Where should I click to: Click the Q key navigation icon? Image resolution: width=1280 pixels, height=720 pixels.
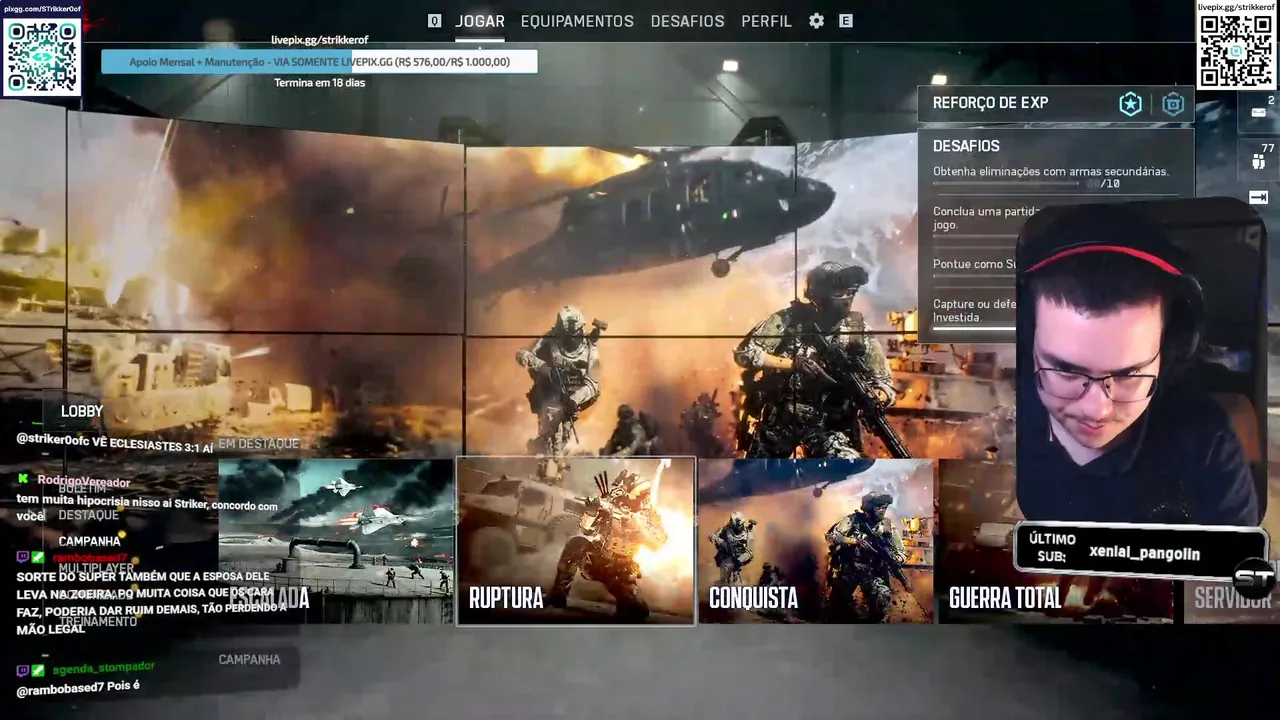pos(434,21)
